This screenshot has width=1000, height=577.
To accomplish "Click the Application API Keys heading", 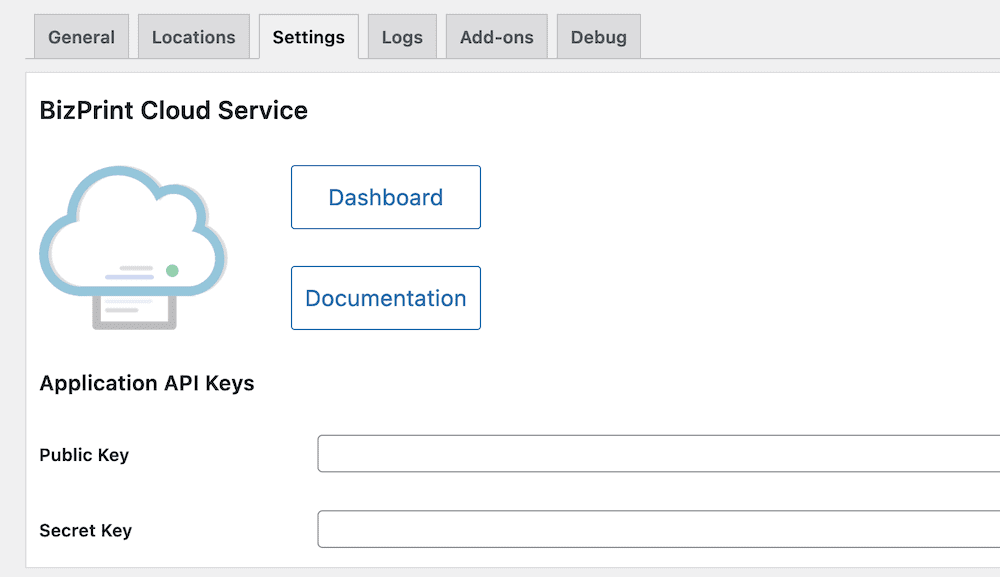I will [x=147, y=383].
